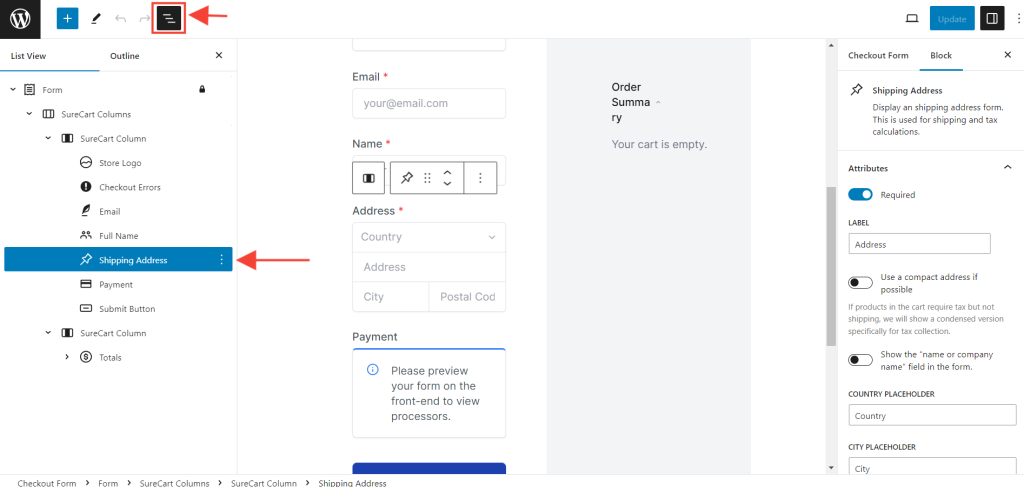
Task: Click the WordPress logo icon
Action: coord(20,19)
